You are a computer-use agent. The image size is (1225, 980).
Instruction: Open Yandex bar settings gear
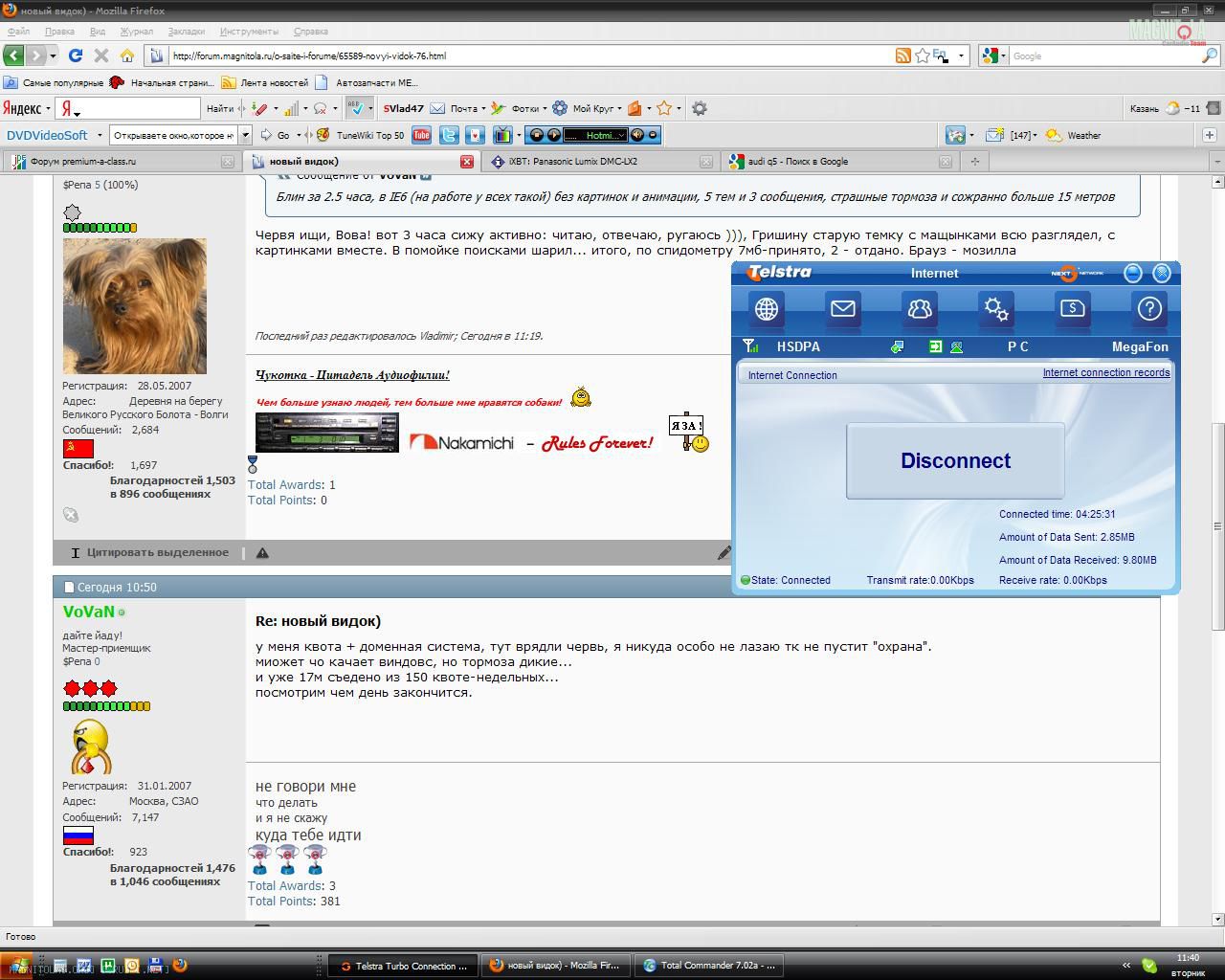click(x=700, y=108)
